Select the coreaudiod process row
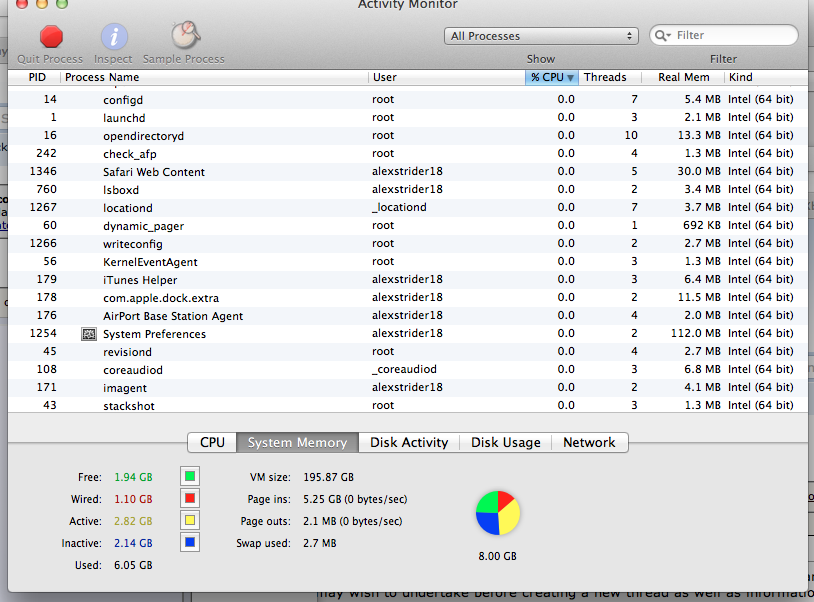The width and height of the screenshot is (814, 602). [408, 370]
